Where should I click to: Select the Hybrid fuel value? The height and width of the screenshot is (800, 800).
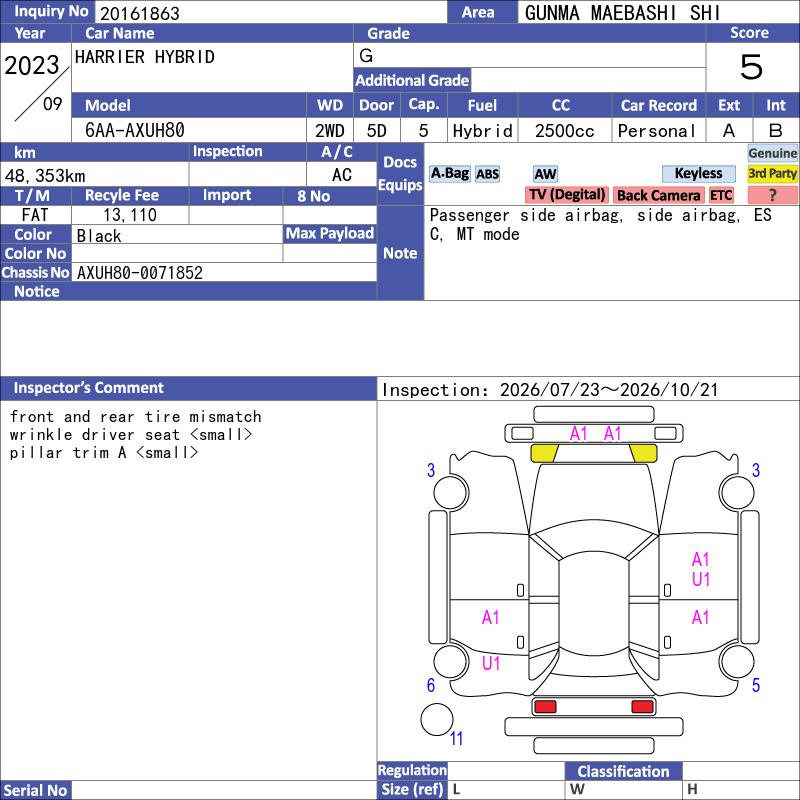coord(483,131)
